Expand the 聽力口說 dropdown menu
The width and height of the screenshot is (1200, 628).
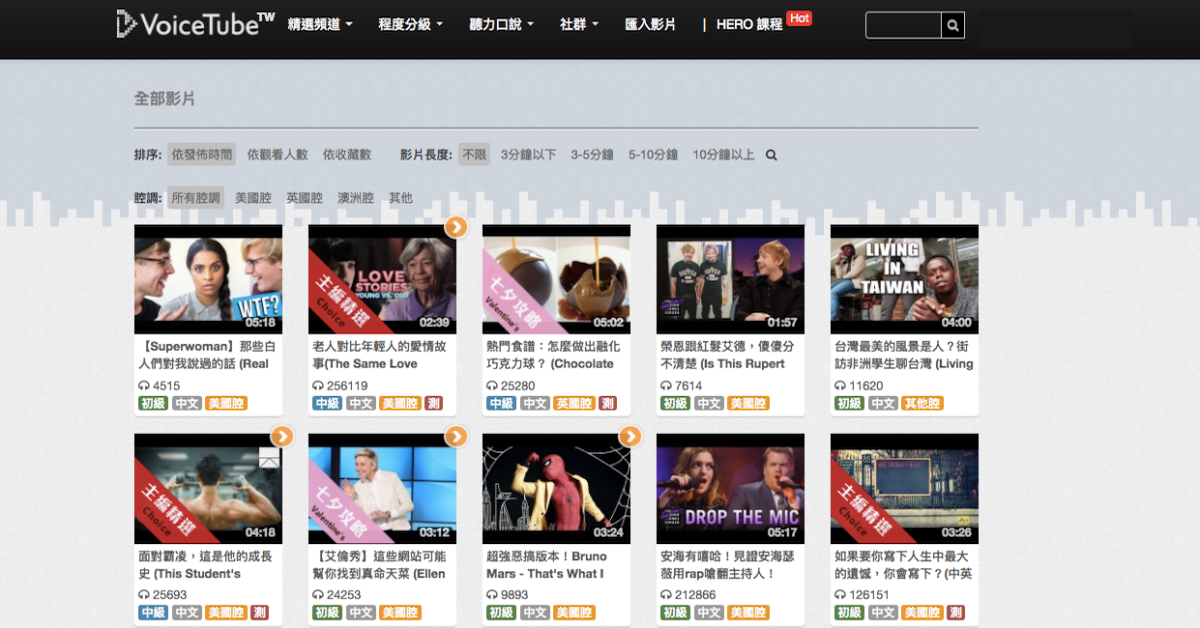point(501,25)
